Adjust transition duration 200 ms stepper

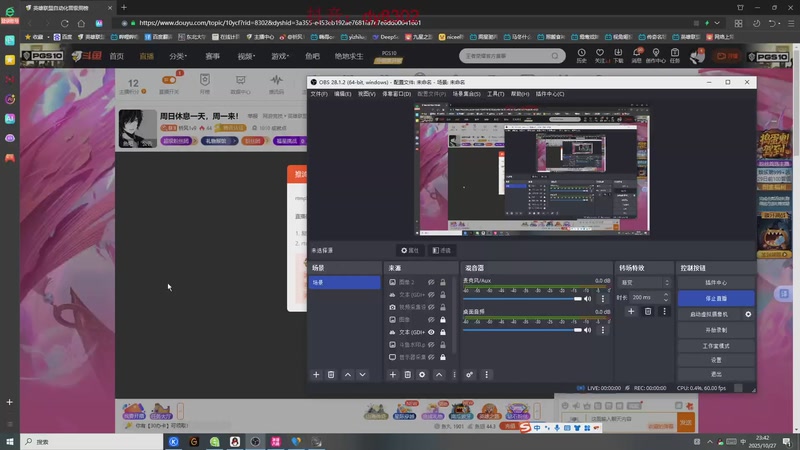click(665, 297)
